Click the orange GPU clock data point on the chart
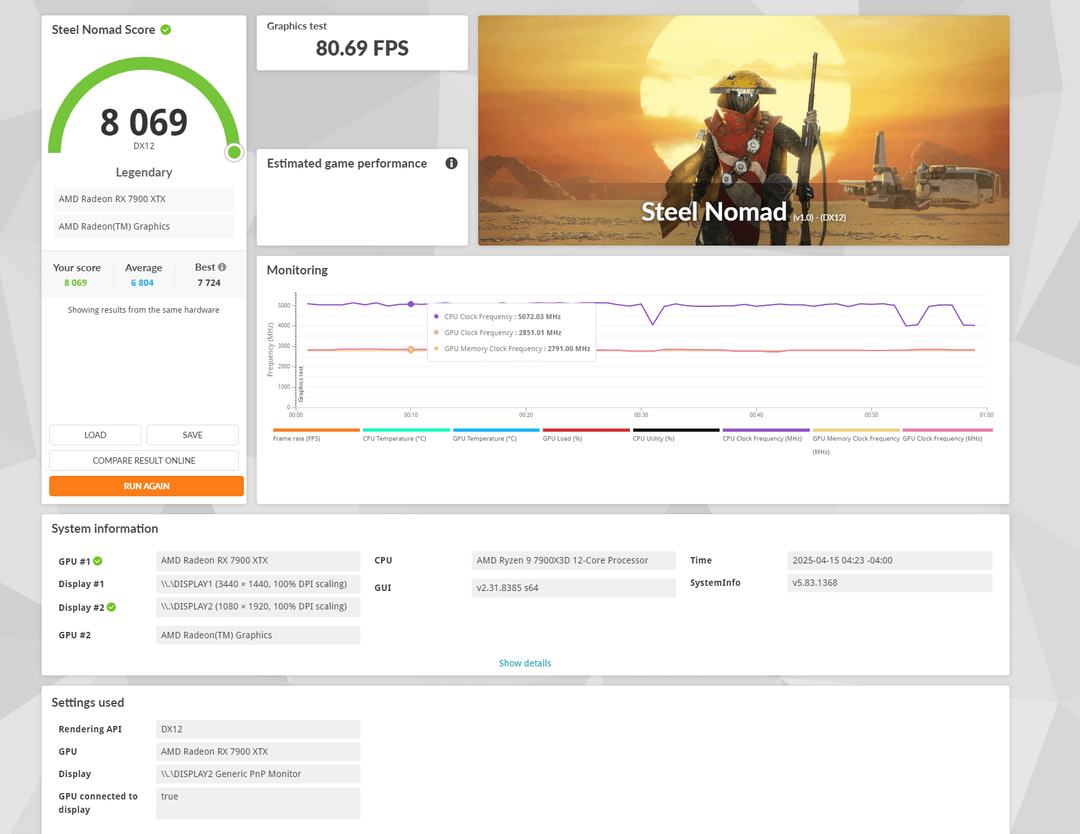 411,350
